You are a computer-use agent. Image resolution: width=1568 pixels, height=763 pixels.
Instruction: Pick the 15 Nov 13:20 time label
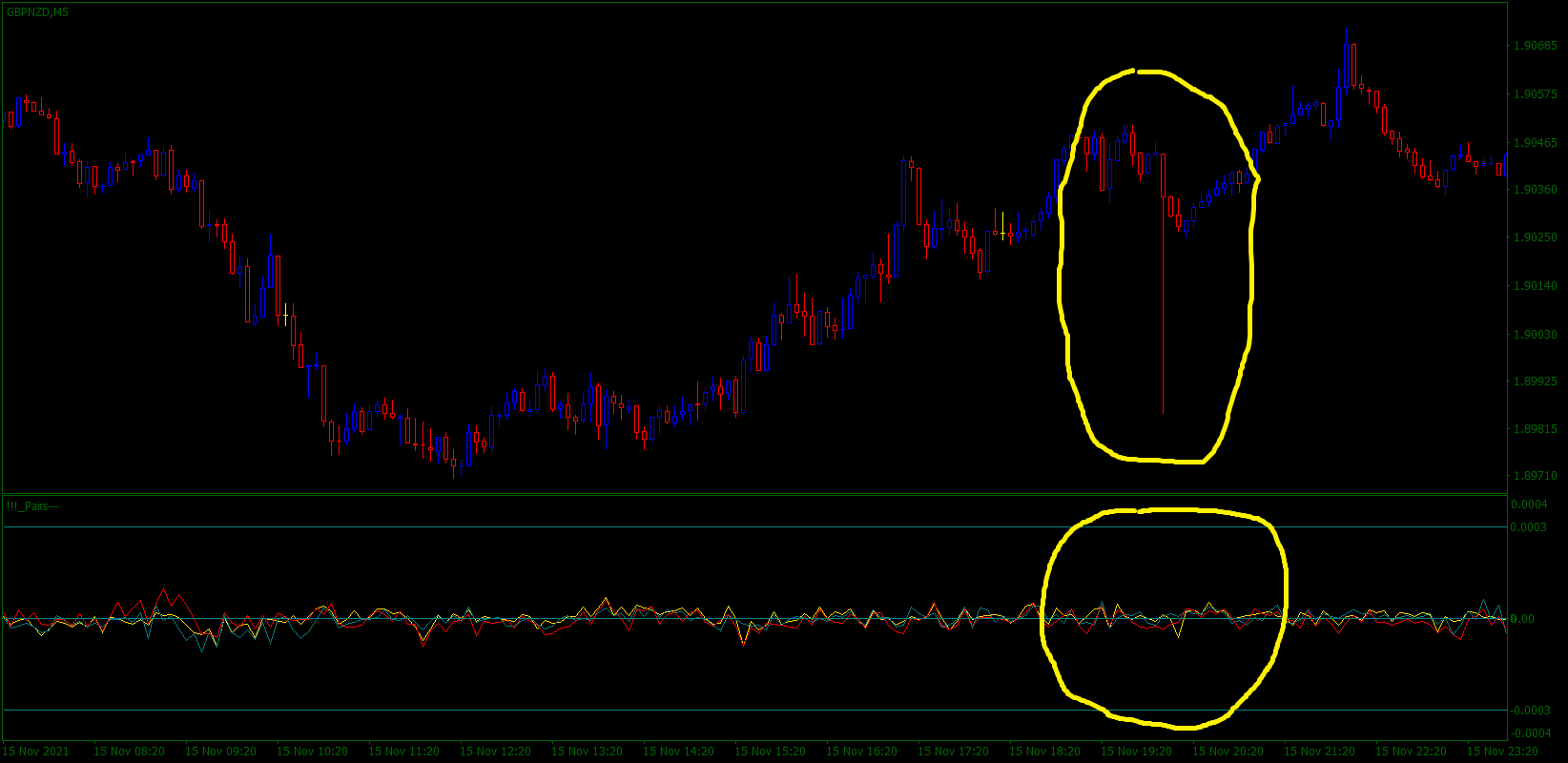tap(587, 752)
